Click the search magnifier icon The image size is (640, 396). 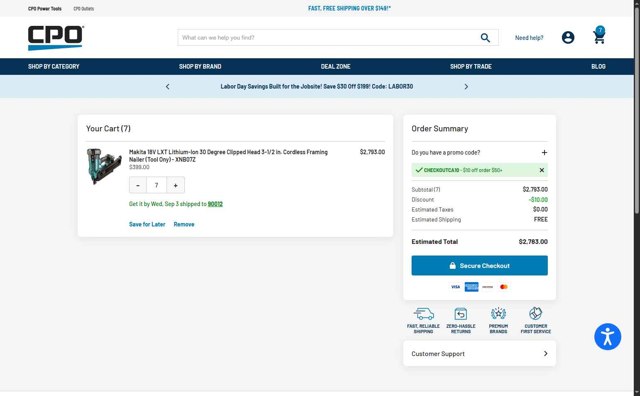click(485, 38)
